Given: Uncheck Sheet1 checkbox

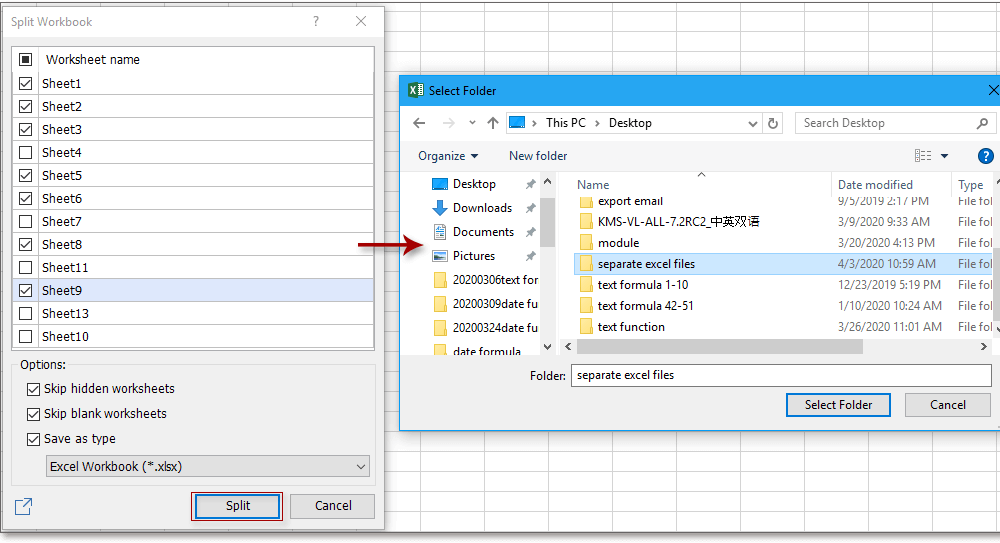Looking at the screenshot, I should coord(26,83).
